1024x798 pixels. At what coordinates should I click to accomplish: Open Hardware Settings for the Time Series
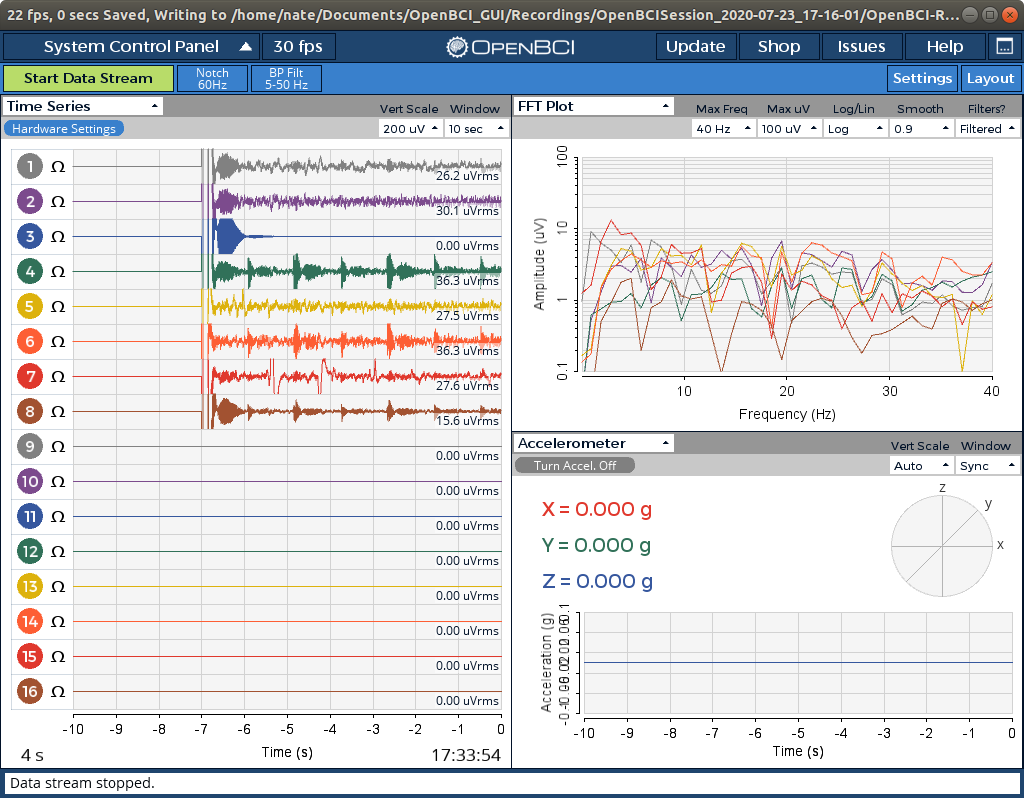[x=64, y=128]
